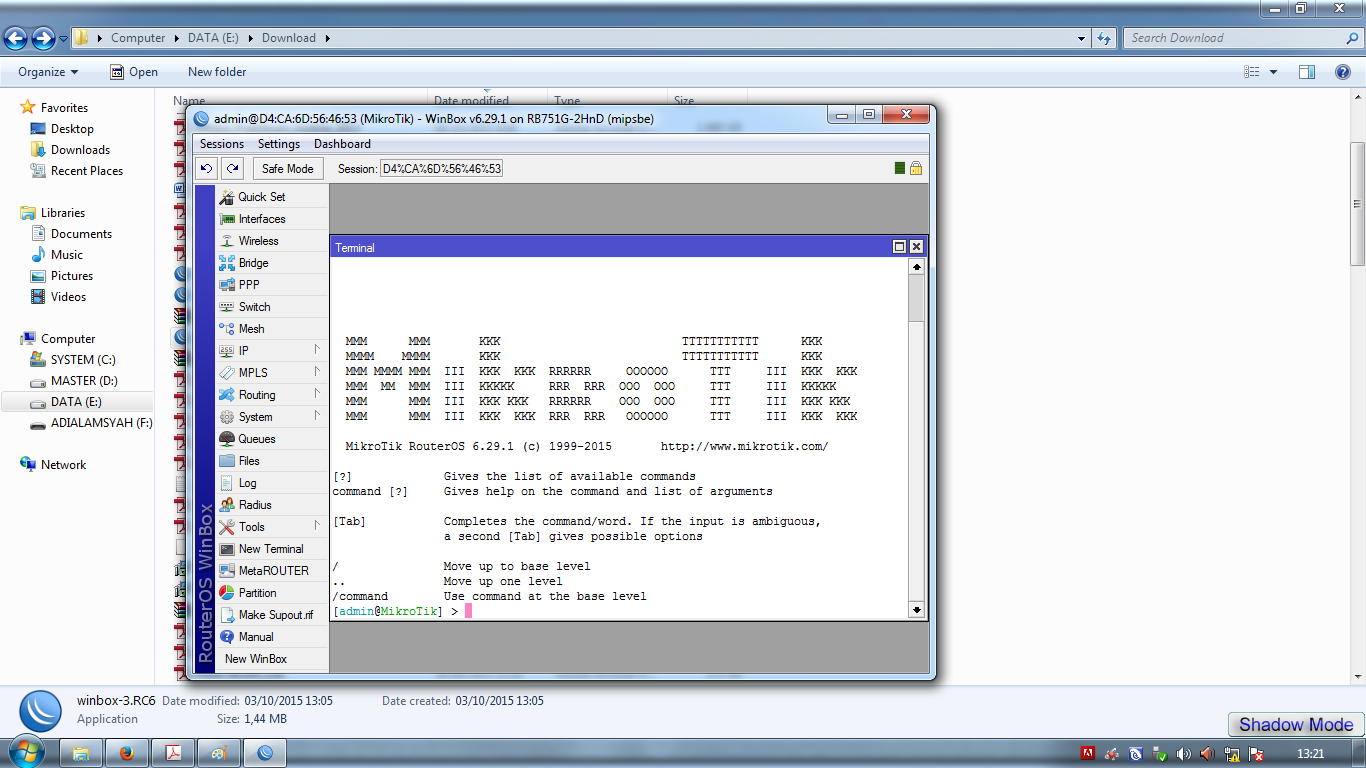Open the Switch section
Viewport: 1366px width, 768px height.
click(272, 307)
